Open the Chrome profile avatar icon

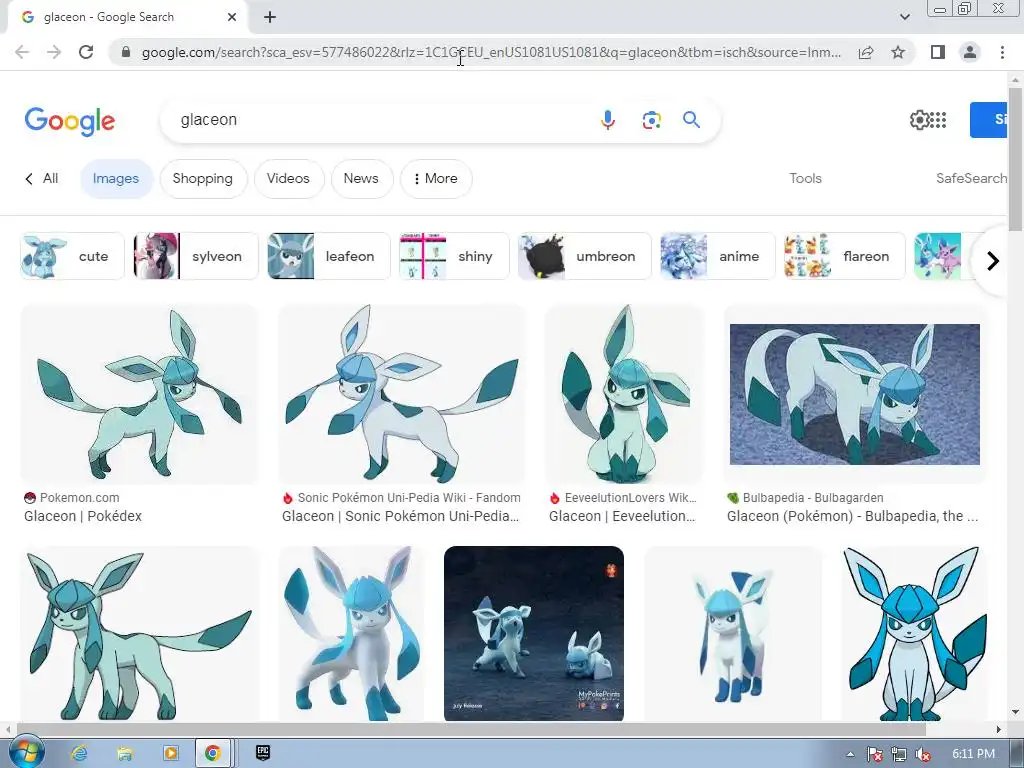970,52
